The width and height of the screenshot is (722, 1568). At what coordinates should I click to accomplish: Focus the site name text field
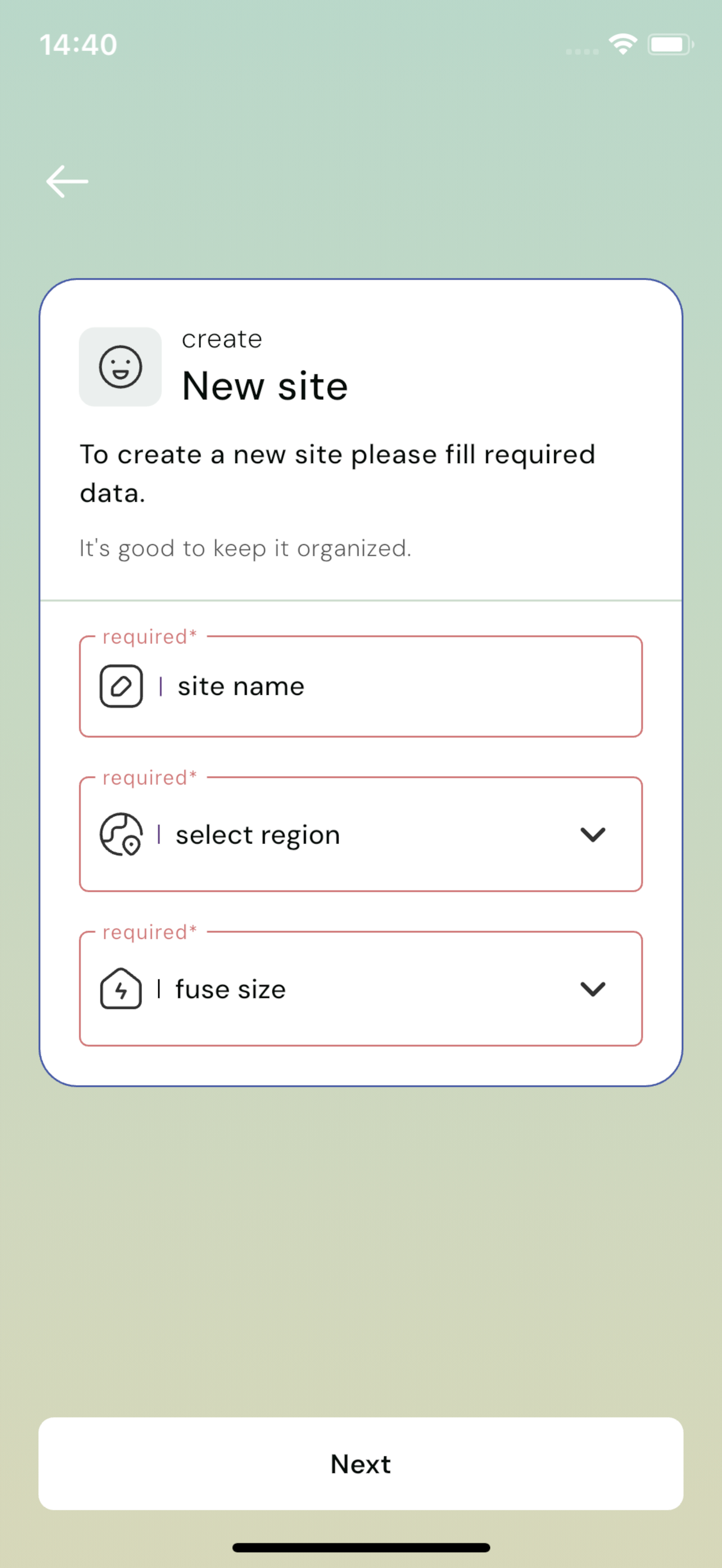point(361,687)
